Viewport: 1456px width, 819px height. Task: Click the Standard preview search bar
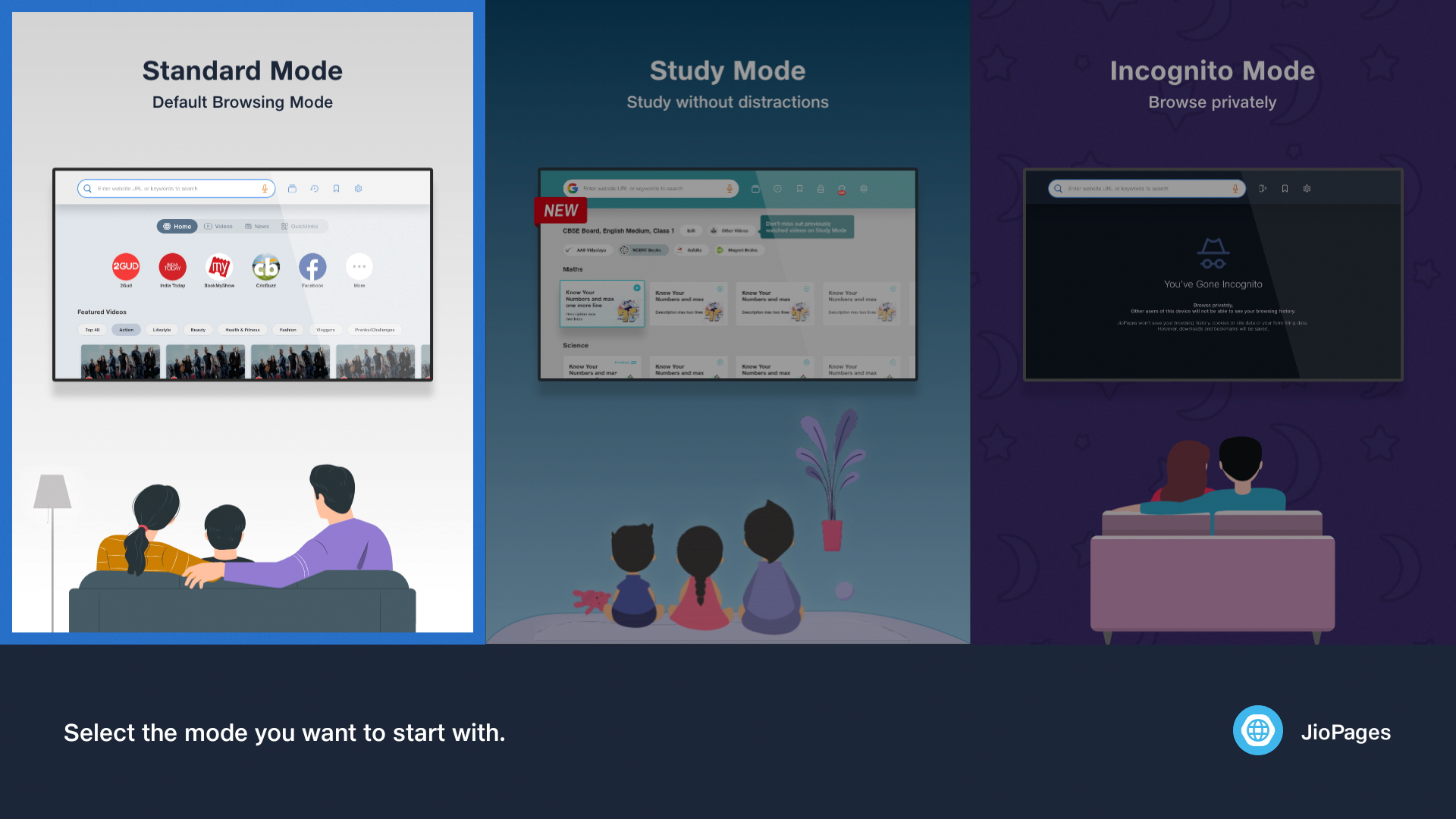click(176, 189)
